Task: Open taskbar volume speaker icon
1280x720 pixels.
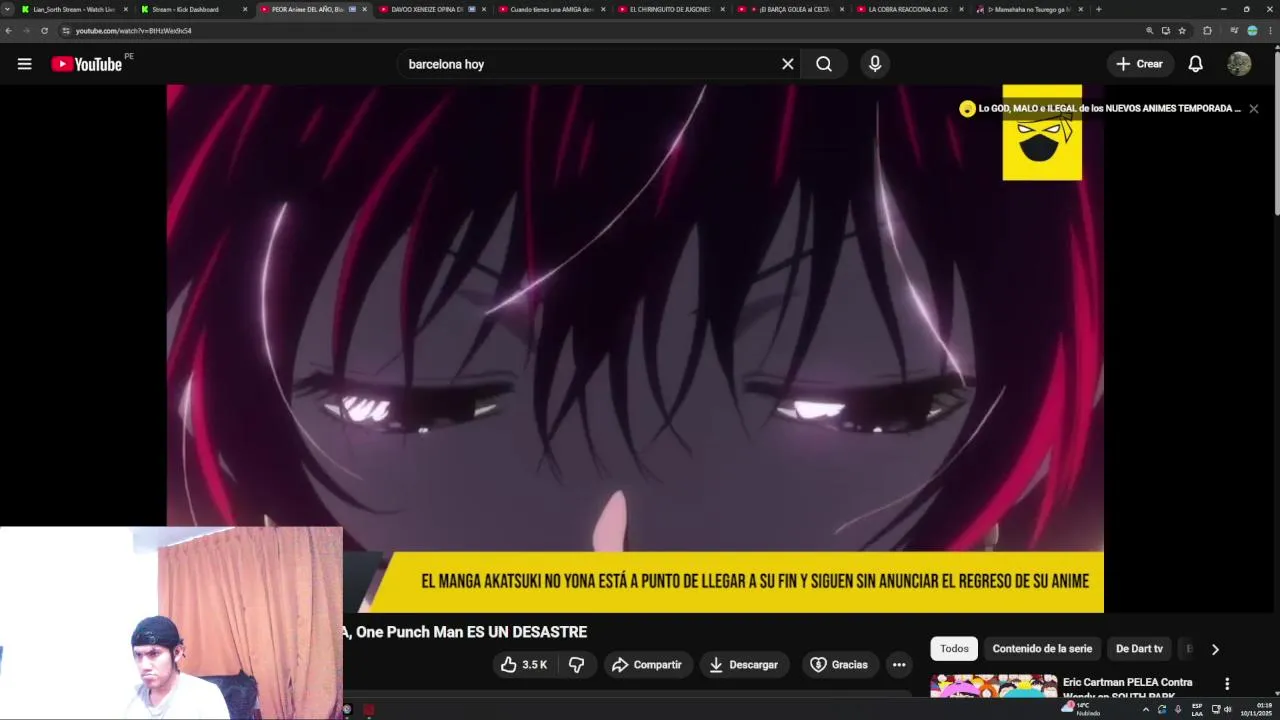Action: (1228, 709)
